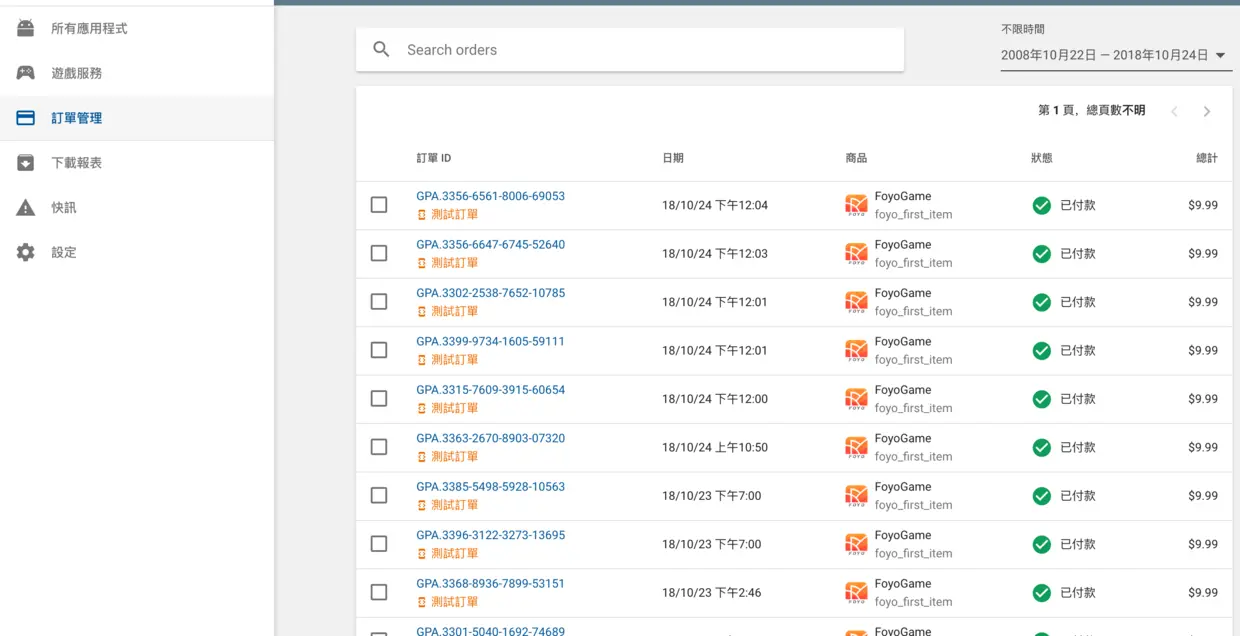Click the credit card icon for 訂單管理
The width and height of the screenshot is (1240, 636).
click(26, 118)
